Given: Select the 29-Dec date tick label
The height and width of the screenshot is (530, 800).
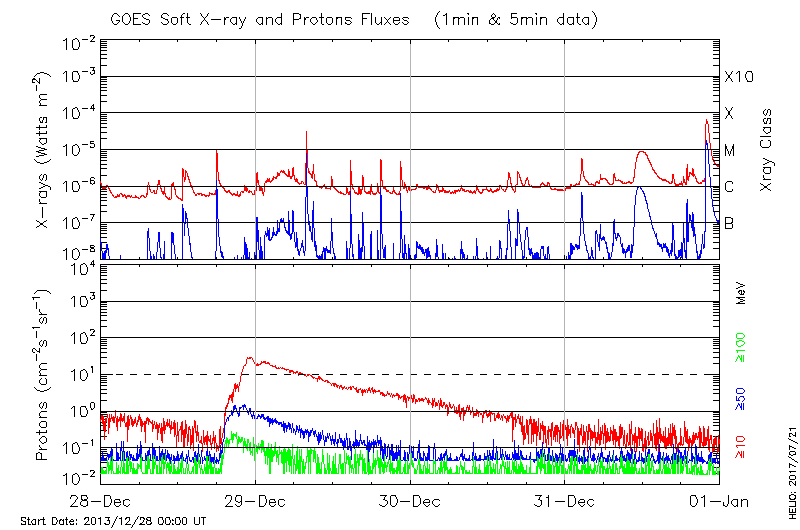Looking at the screenshot, I should (255, 500).
